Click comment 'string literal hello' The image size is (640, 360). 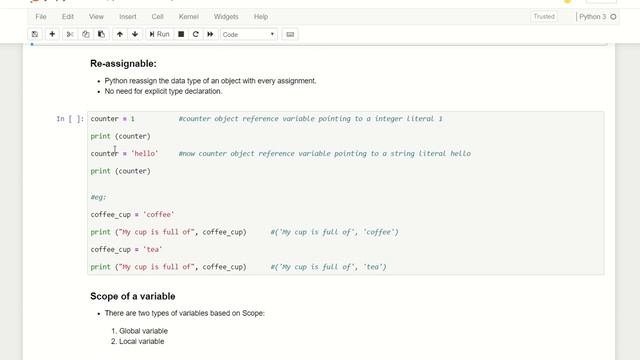click(x=431, y=153)
